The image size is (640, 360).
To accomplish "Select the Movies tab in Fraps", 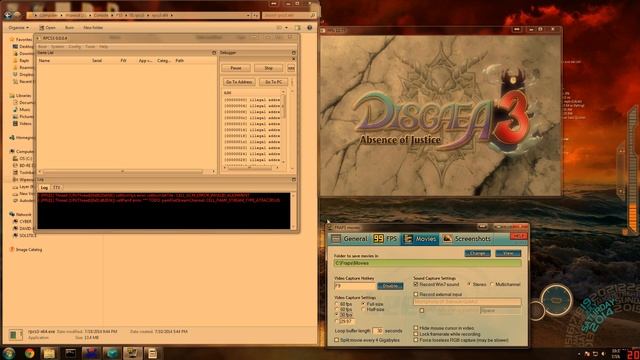I will [420, 239].
